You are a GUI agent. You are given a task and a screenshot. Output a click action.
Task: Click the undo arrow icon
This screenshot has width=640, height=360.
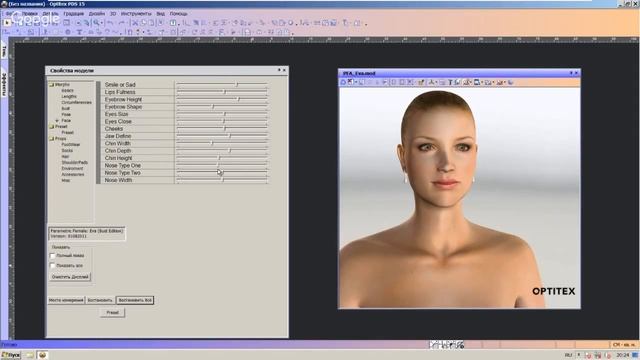(110, 23)
